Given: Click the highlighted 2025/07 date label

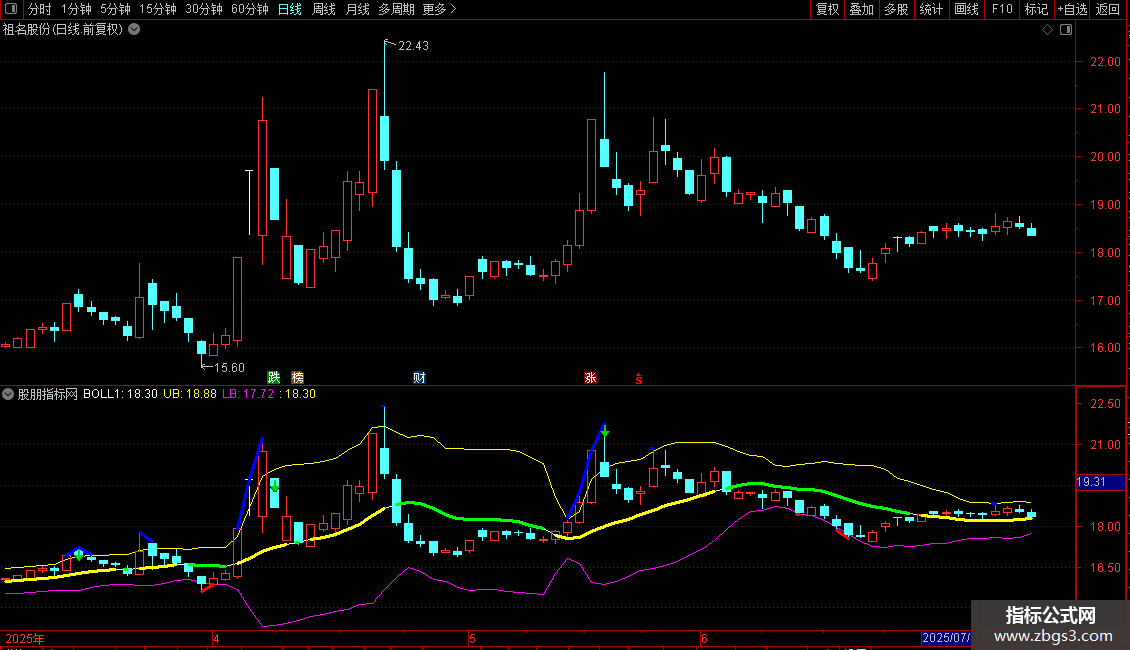Looking at the screenshot, I should coord(946,638).
